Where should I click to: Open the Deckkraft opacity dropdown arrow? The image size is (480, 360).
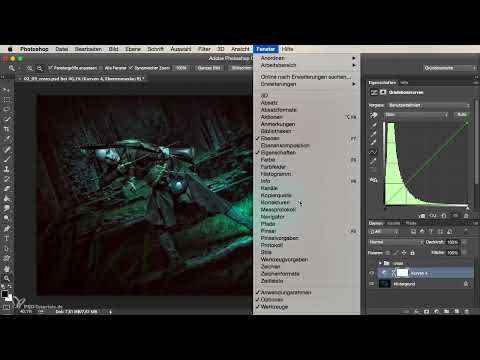(465, 242)
